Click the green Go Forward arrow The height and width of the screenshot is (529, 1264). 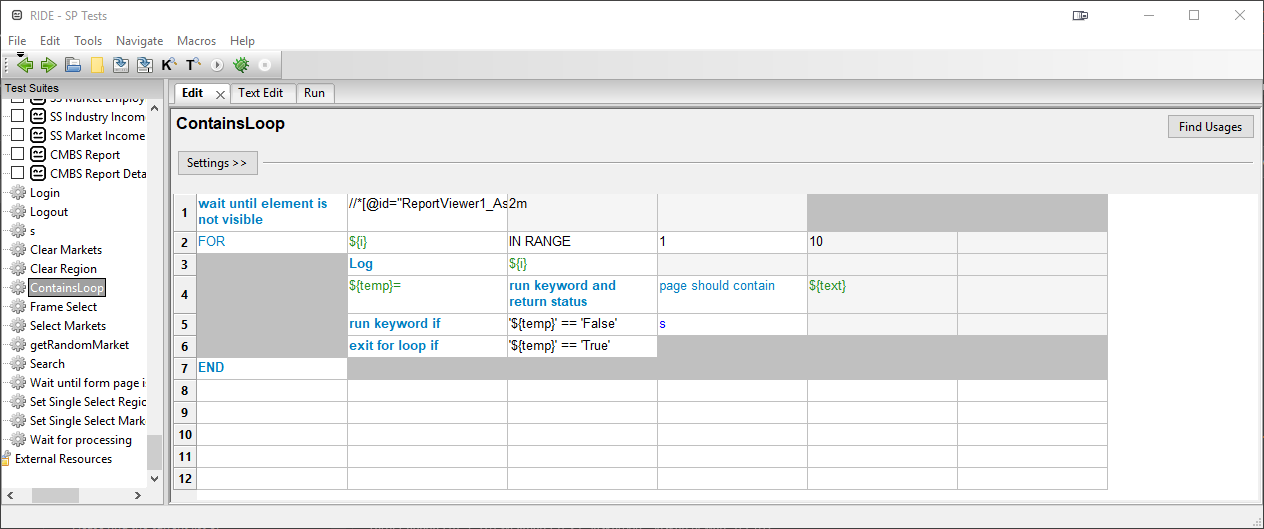click(x=48, y=65)
